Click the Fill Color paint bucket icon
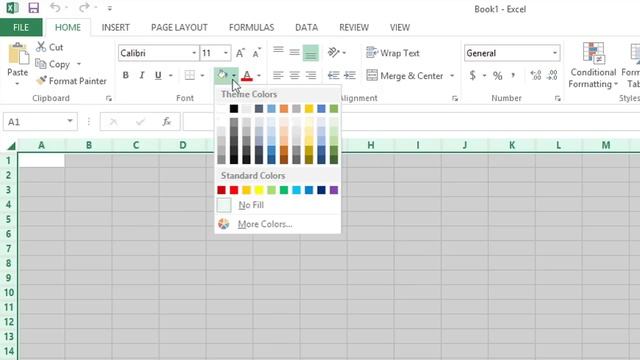Viewport: 640px width, 360px height. (x=222, y=75)
